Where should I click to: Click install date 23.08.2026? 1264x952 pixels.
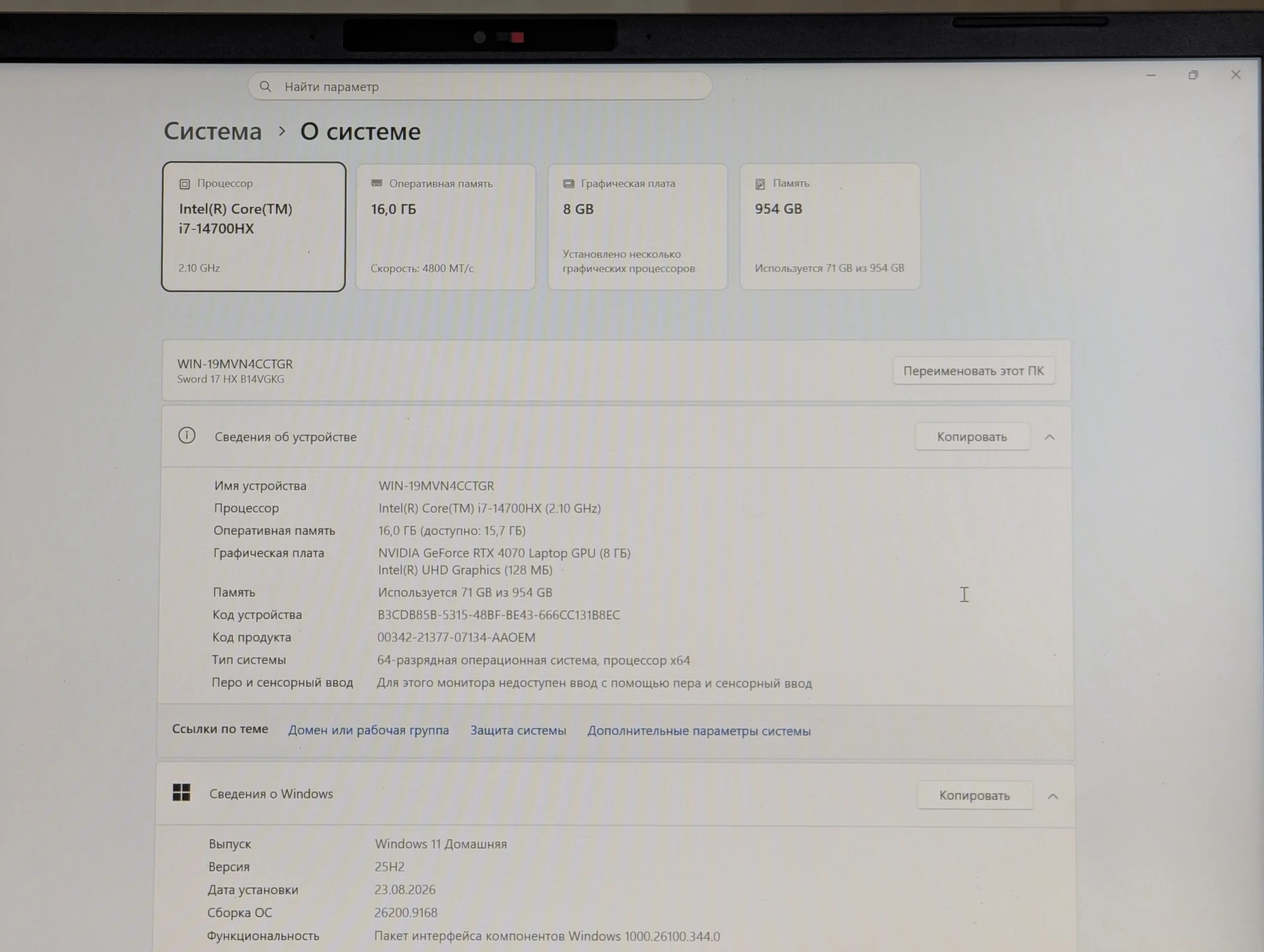click(405, 890)
